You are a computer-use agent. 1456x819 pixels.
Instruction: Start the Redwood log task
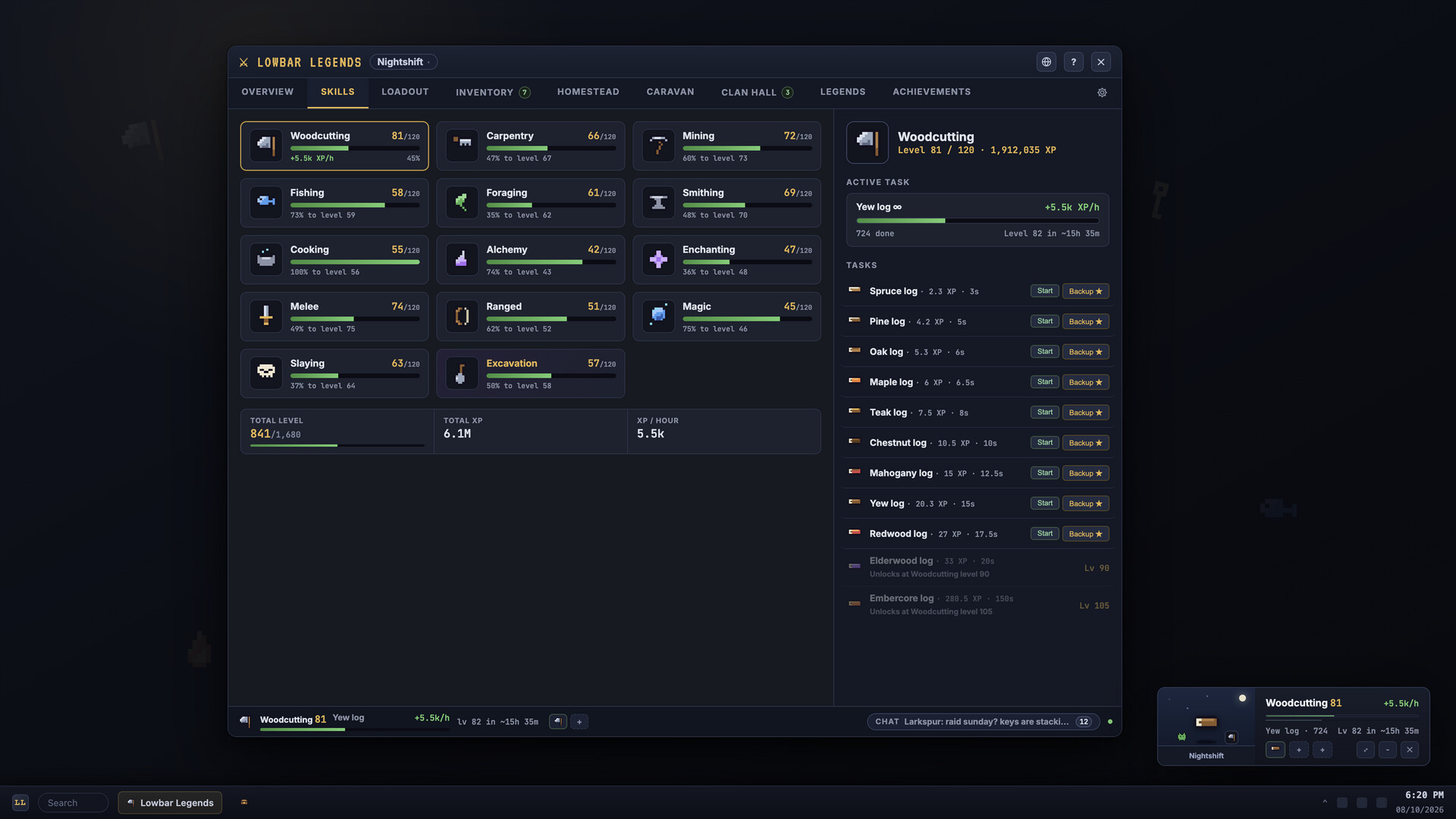(1045, 534)
